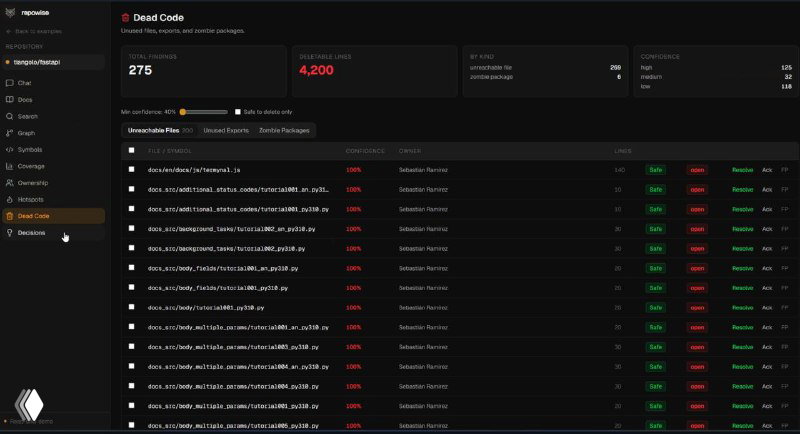The height and width of the screenshot is (434, 800).
Task: Open file docs/en/docs/js/termynal.js
Action: (x=194, y=170)
